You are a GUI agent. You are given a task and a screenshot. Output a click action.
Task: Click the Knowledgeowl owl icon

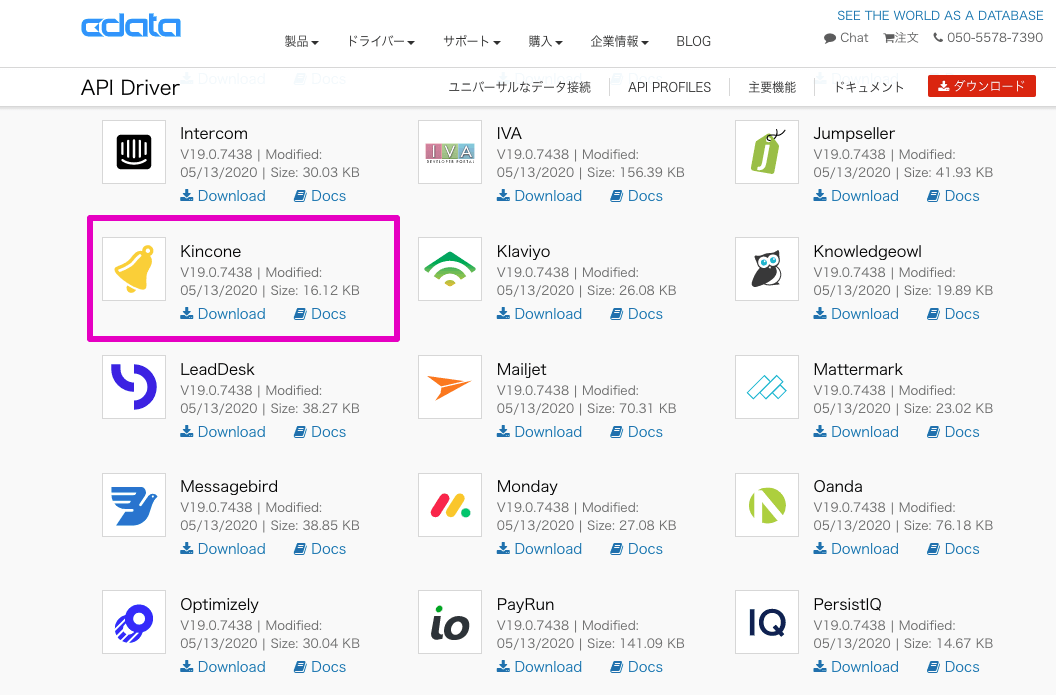coord(767,270)
